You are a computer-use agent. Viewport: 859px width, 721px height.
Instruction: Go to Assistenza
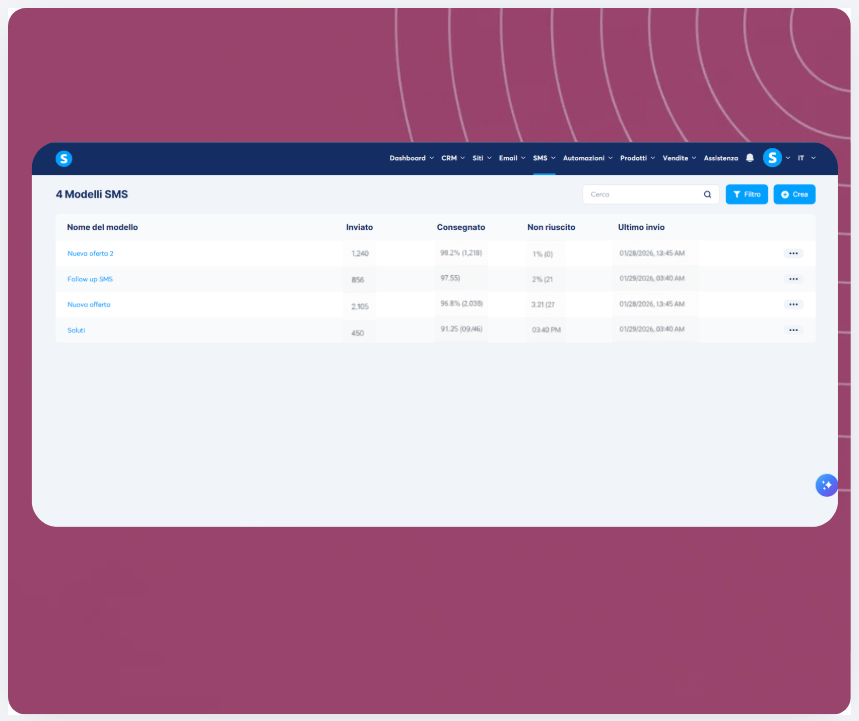coord(721,158)
